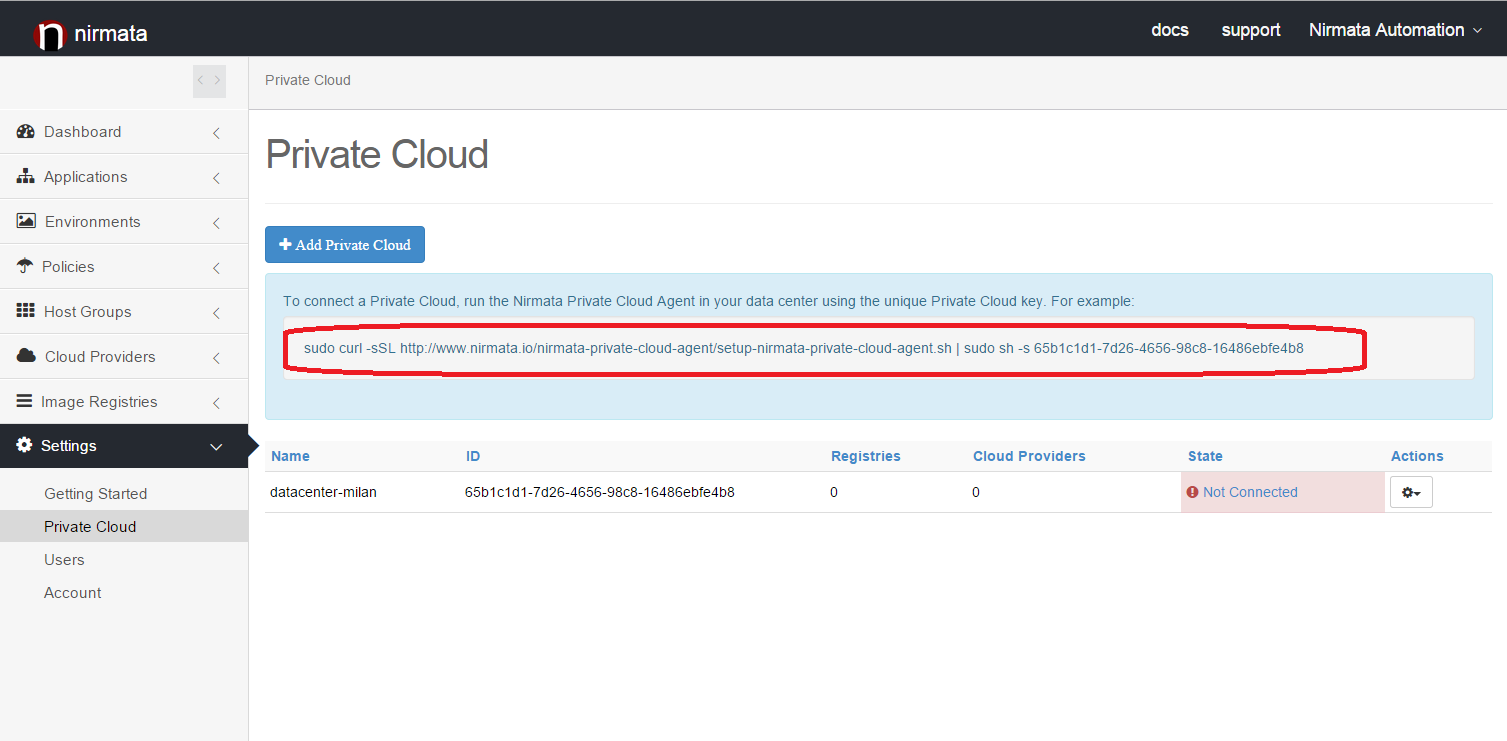Collapse the Settings menu chevron
1507x741 pixels.
click(216, 447)
